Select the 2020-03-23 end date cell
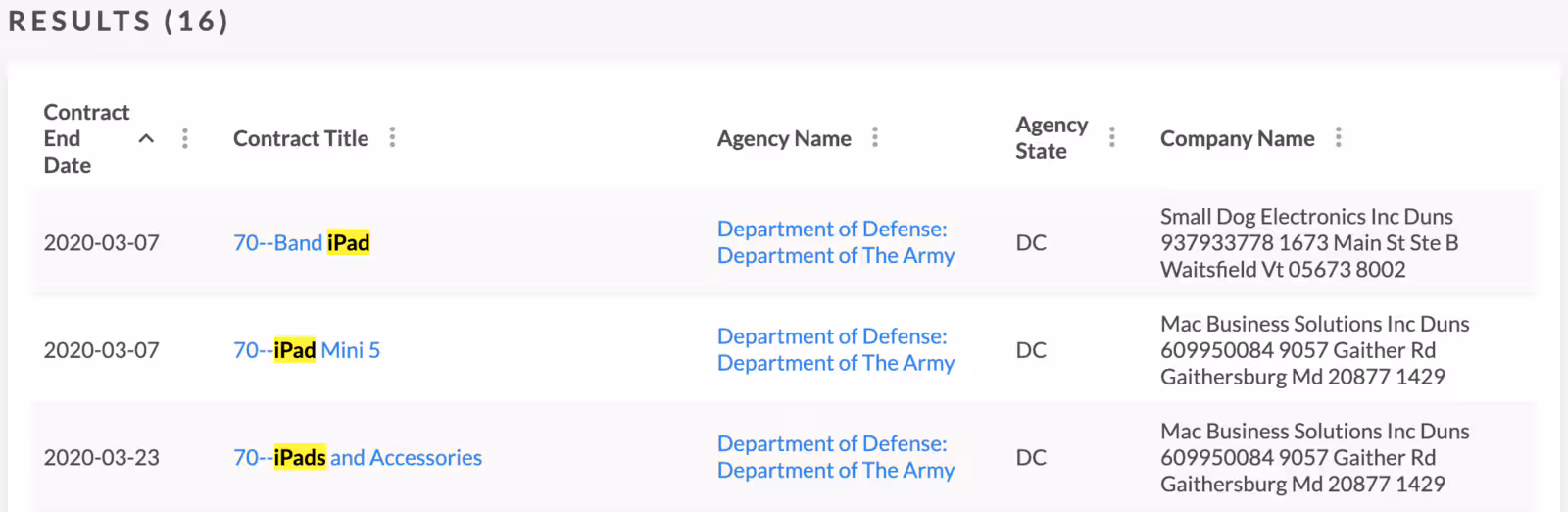 101,457
